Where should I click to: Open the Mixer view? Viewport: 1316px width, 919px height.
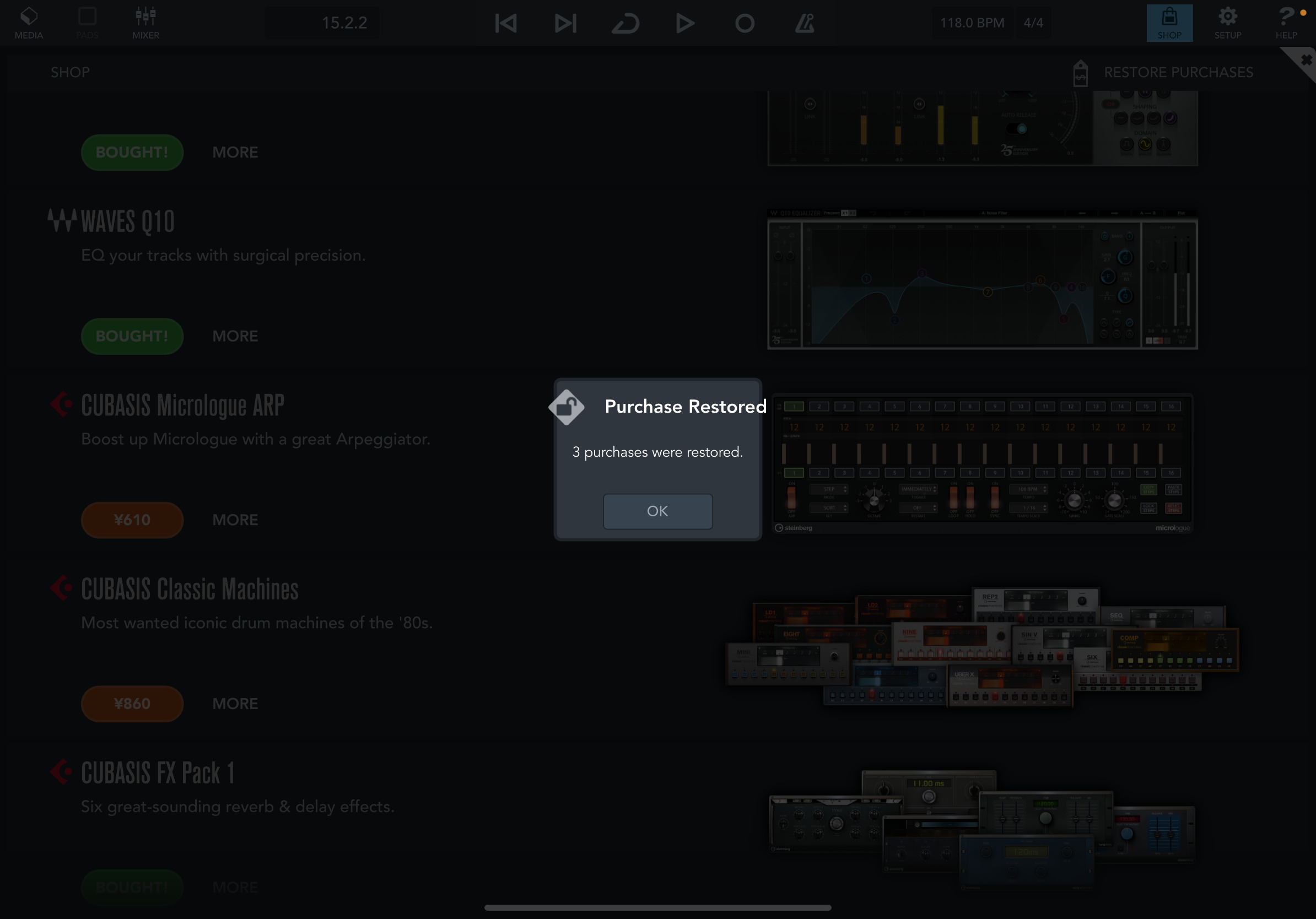(145, 23)
